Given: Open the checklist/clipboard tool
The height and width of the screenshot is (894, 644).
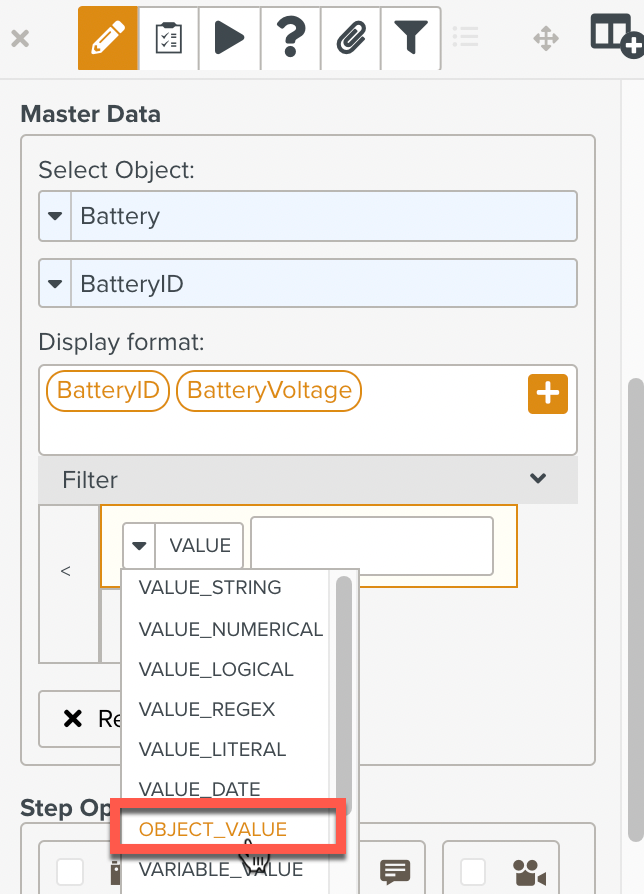Looking at the screenshot, I should [168, 37].
